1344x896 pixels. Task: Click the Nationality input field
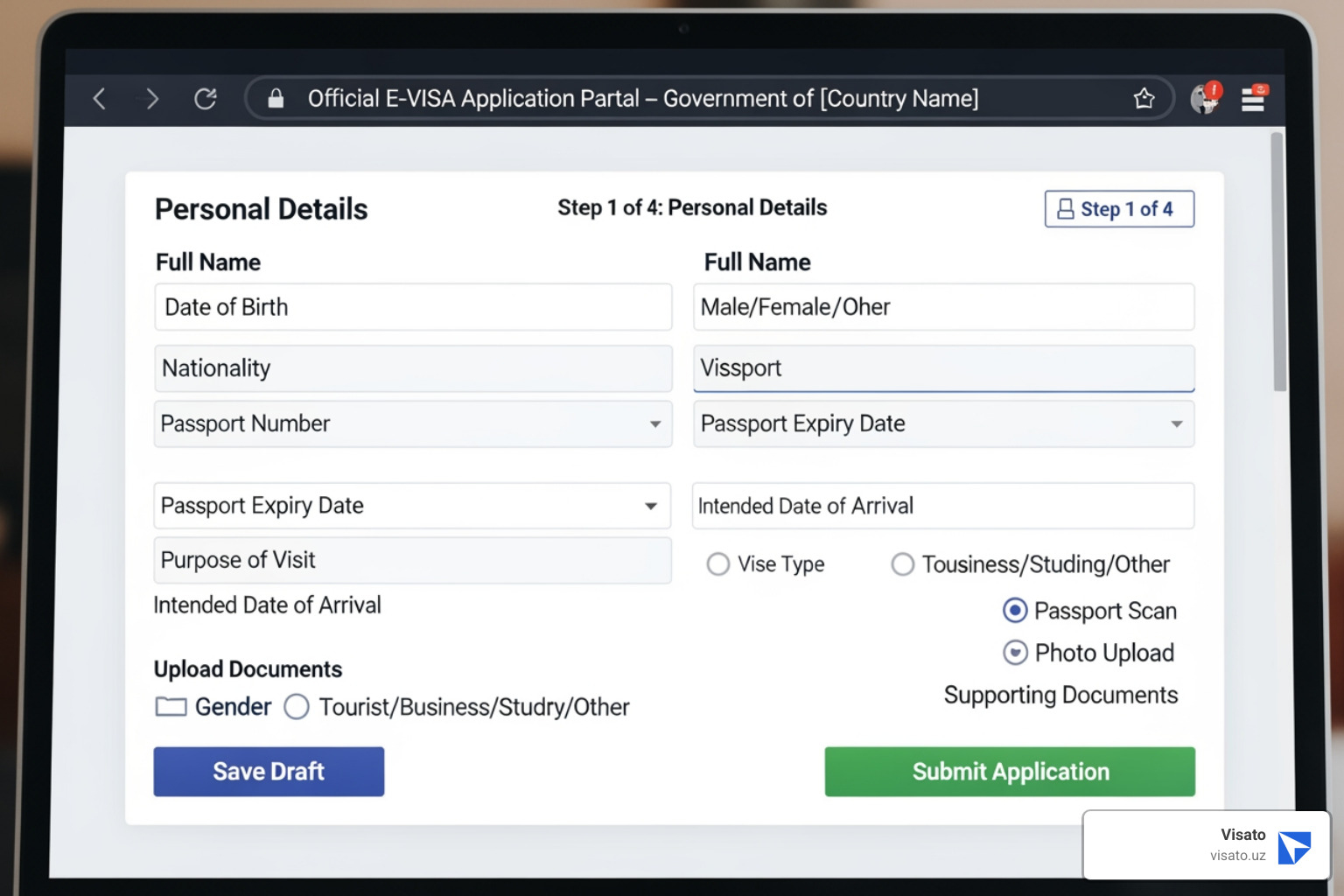[x=412, y=368]
